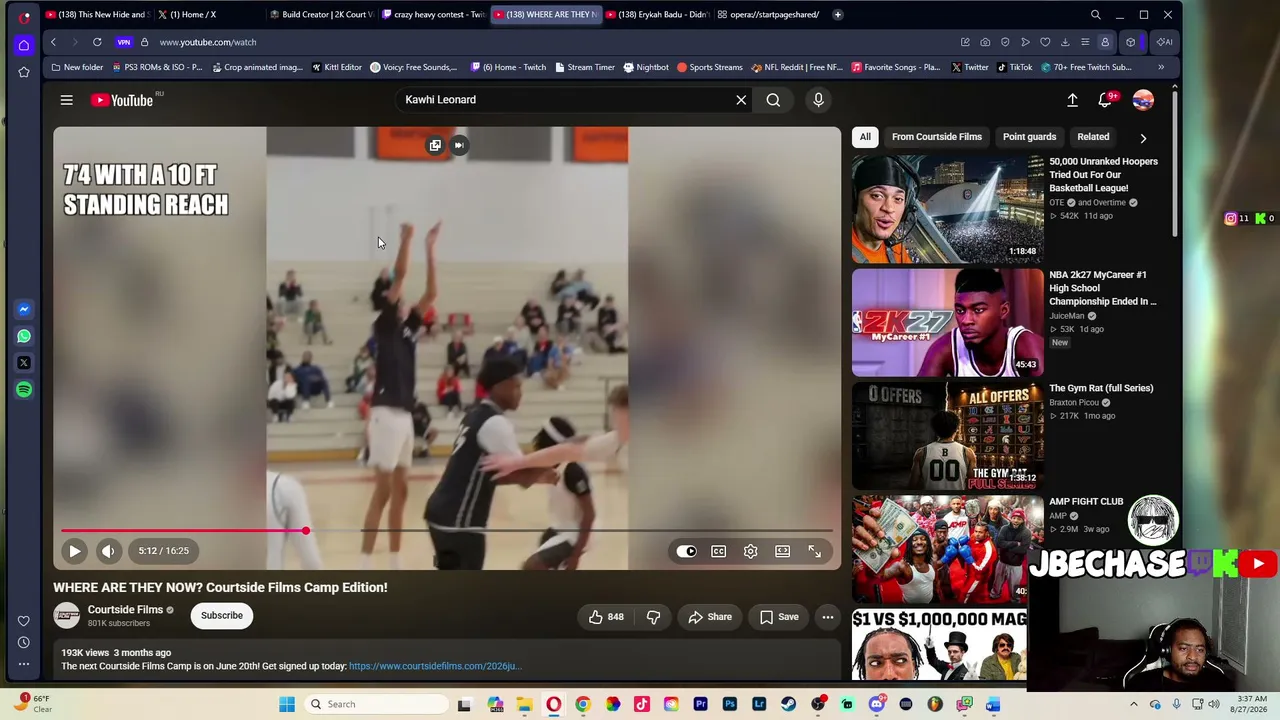The height and width of the screenshot is (720, 1280).
Task: Open Messenger in the browser sidebar
Action: [x=24, y=310]
